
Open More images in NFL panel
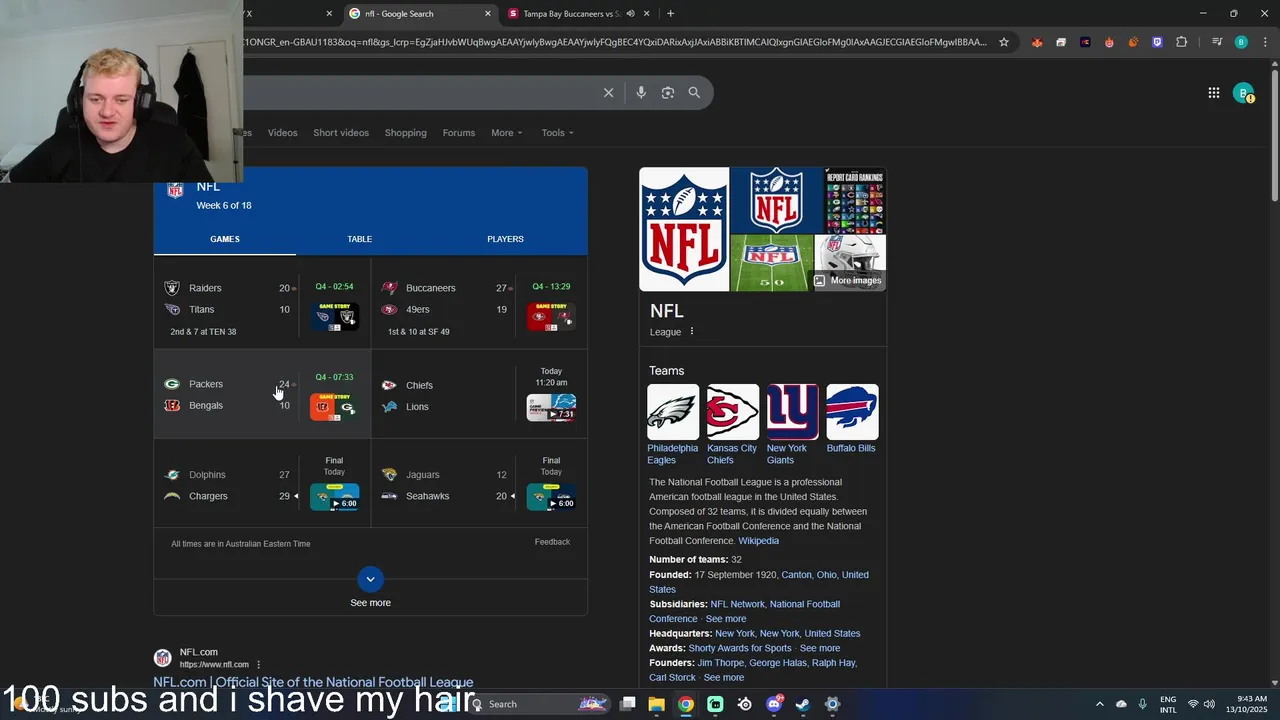[x=848, y=280]
